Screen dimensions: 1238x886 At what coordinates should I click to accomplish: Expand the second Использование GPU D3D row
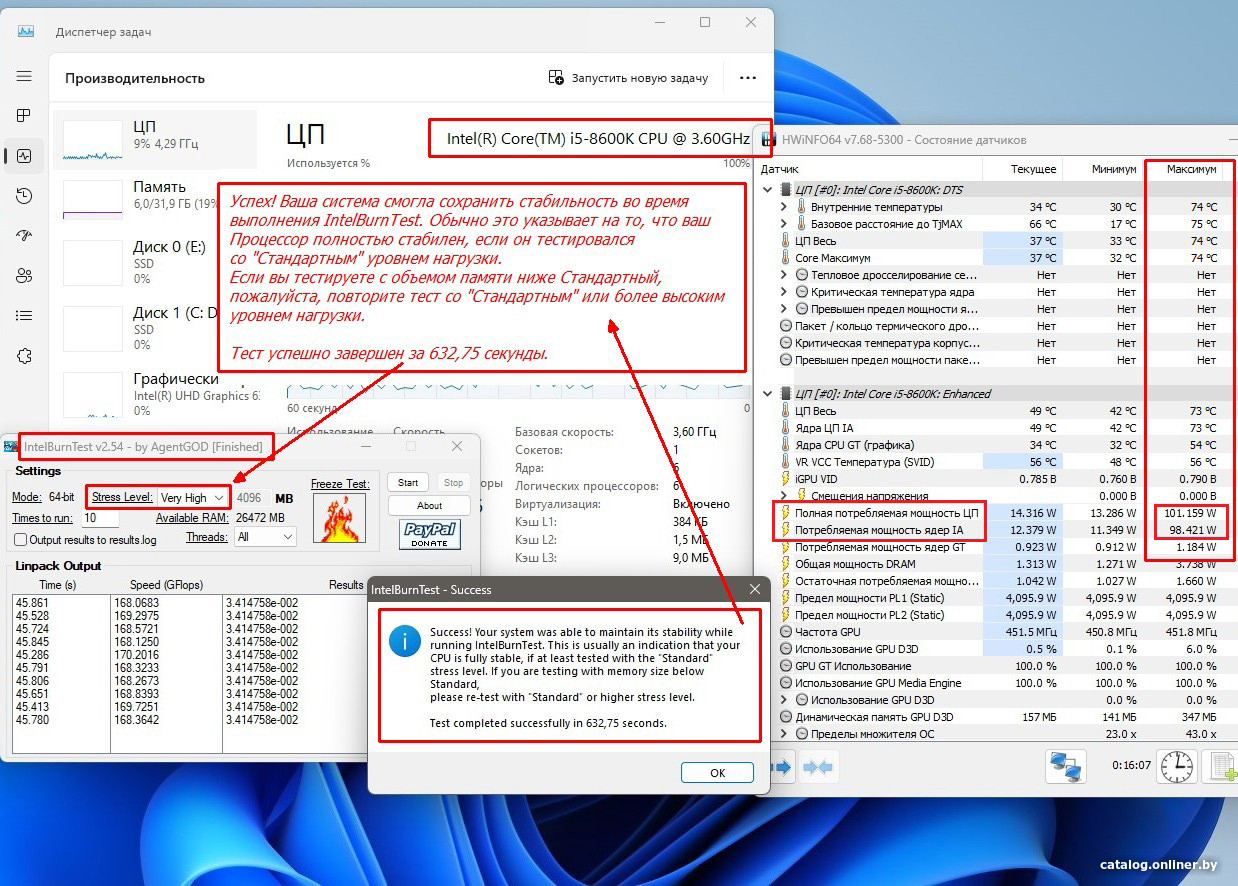pyautogui.click(x=785, y=700)
